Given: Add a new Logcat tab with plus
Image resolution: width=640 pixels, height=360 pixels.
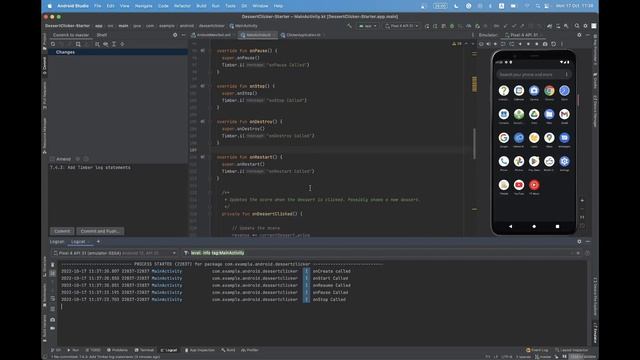Looking at the screenshot, I should (x=98, y=242).
